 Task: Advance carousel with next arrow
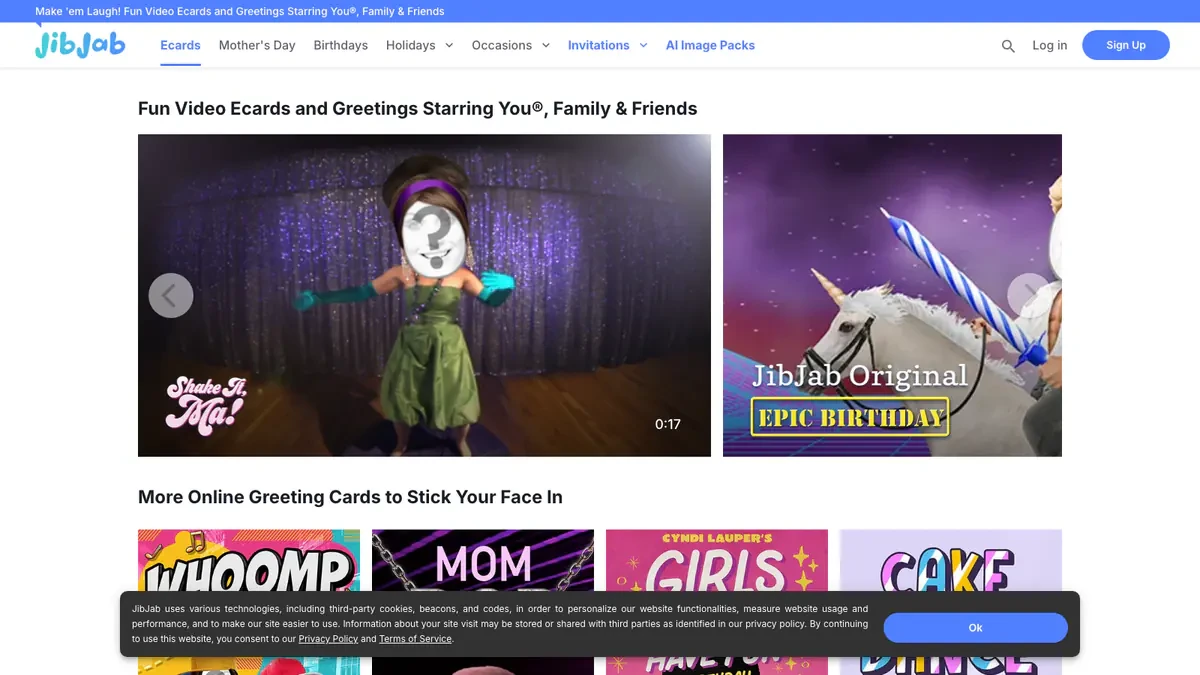pos(1029,295)
